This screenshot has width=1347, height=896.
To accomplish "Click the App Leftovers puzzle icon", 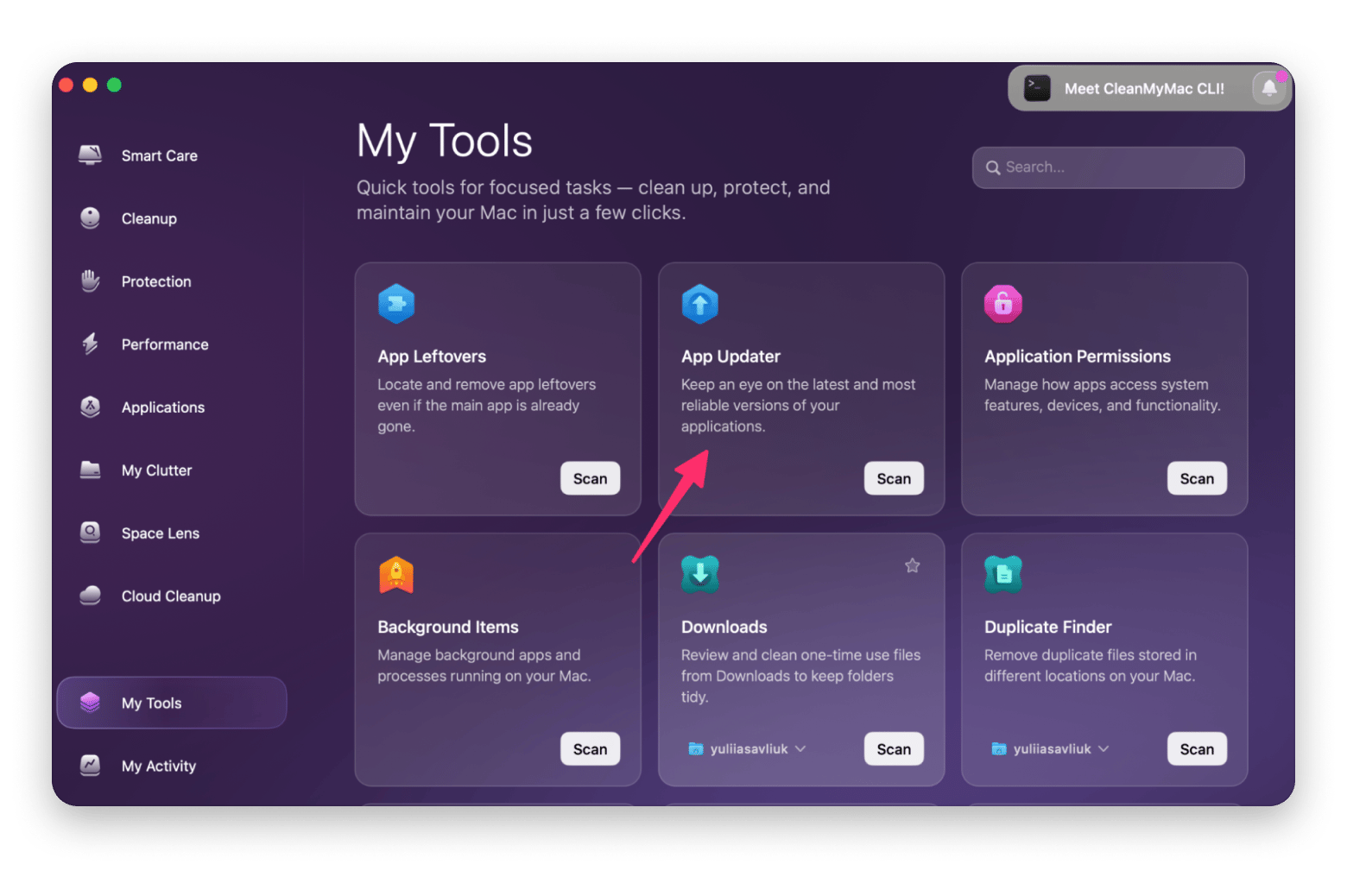I will pos(396,304).
